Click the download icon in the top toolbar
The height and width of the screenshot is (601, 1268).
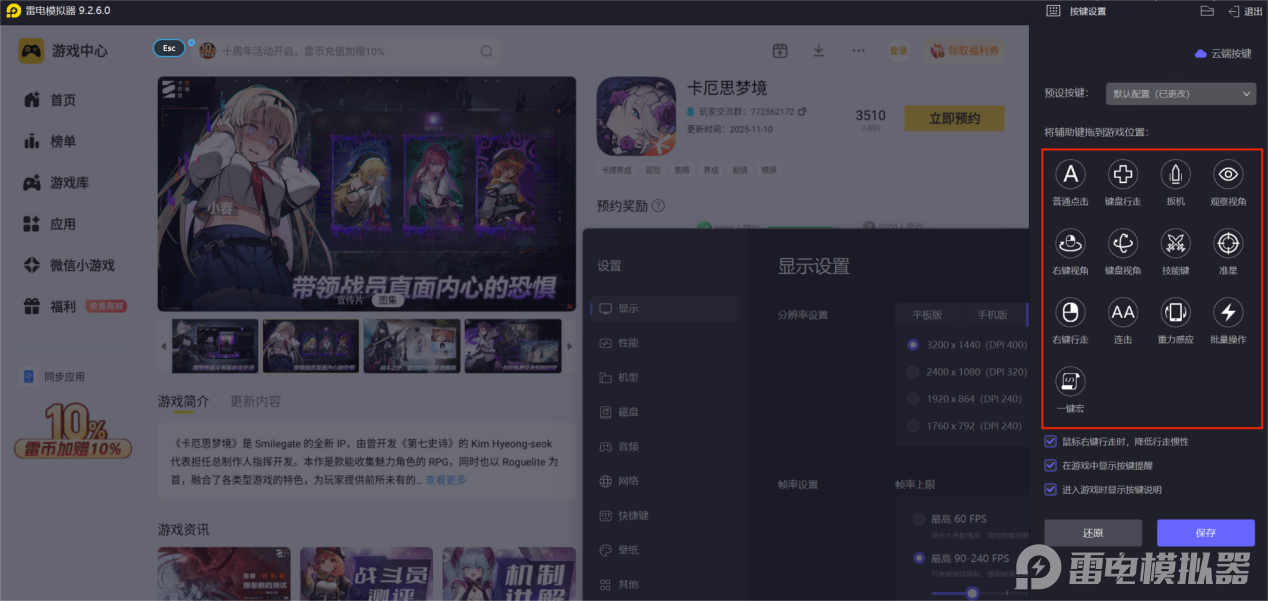click(x=819, y=51)
